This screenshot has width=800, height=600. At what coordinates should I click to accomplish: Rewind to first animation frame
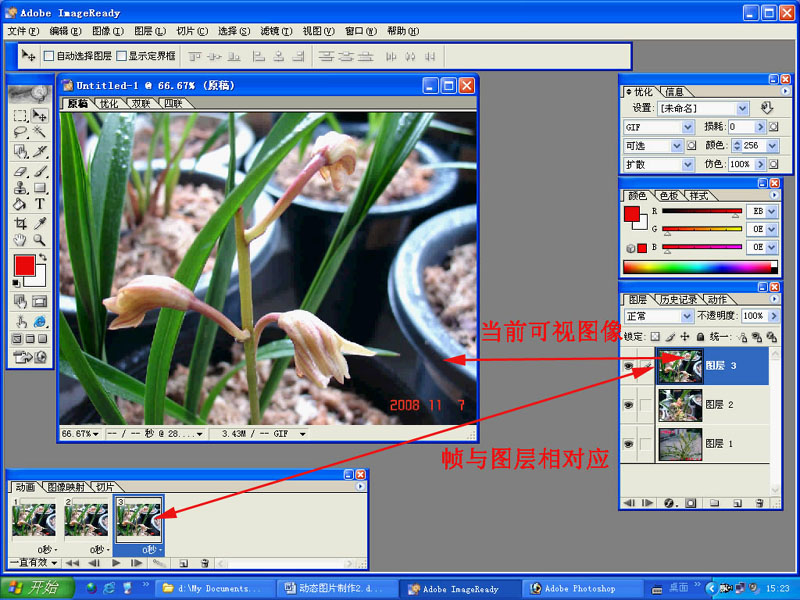click(x=72, y=563)
